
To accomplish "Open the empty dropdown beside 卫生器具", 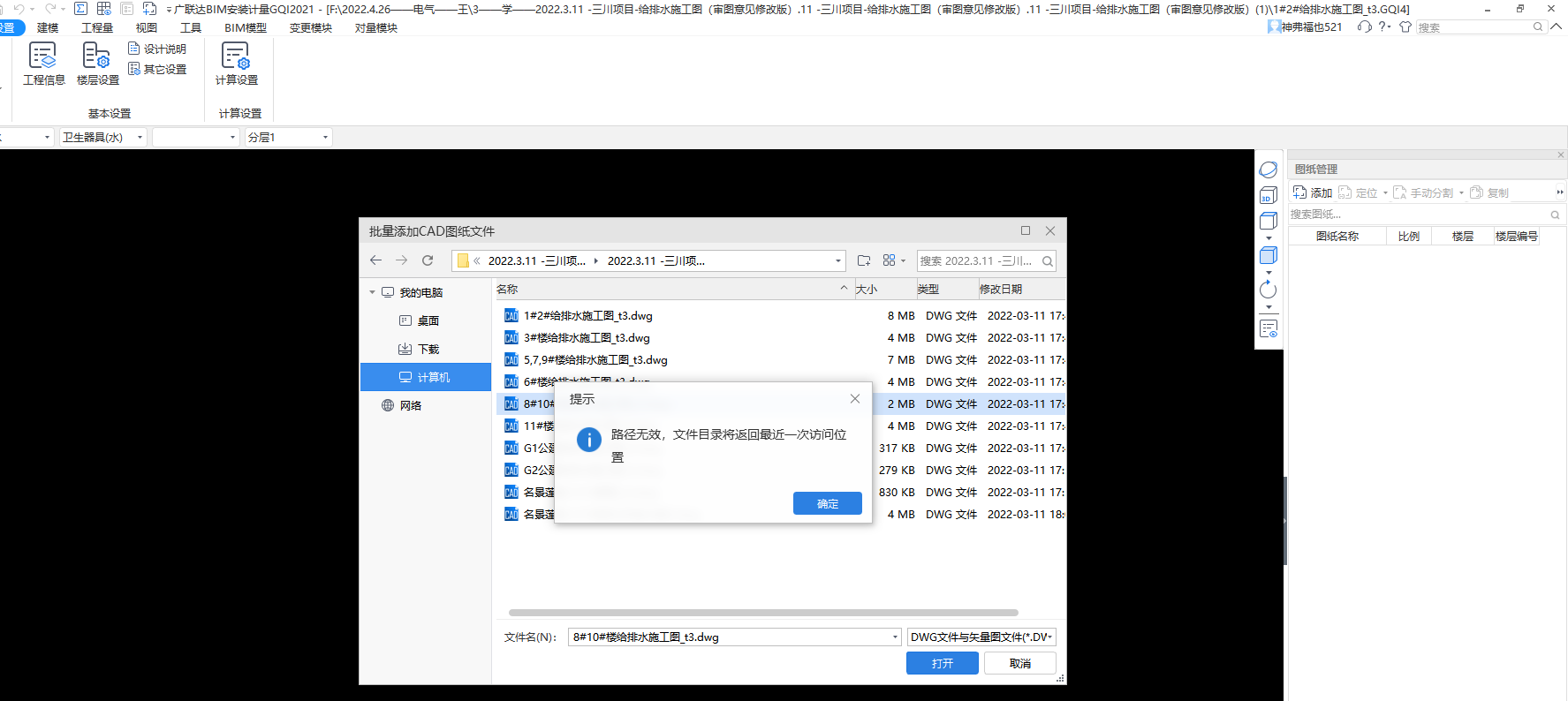I will (196, 137).
